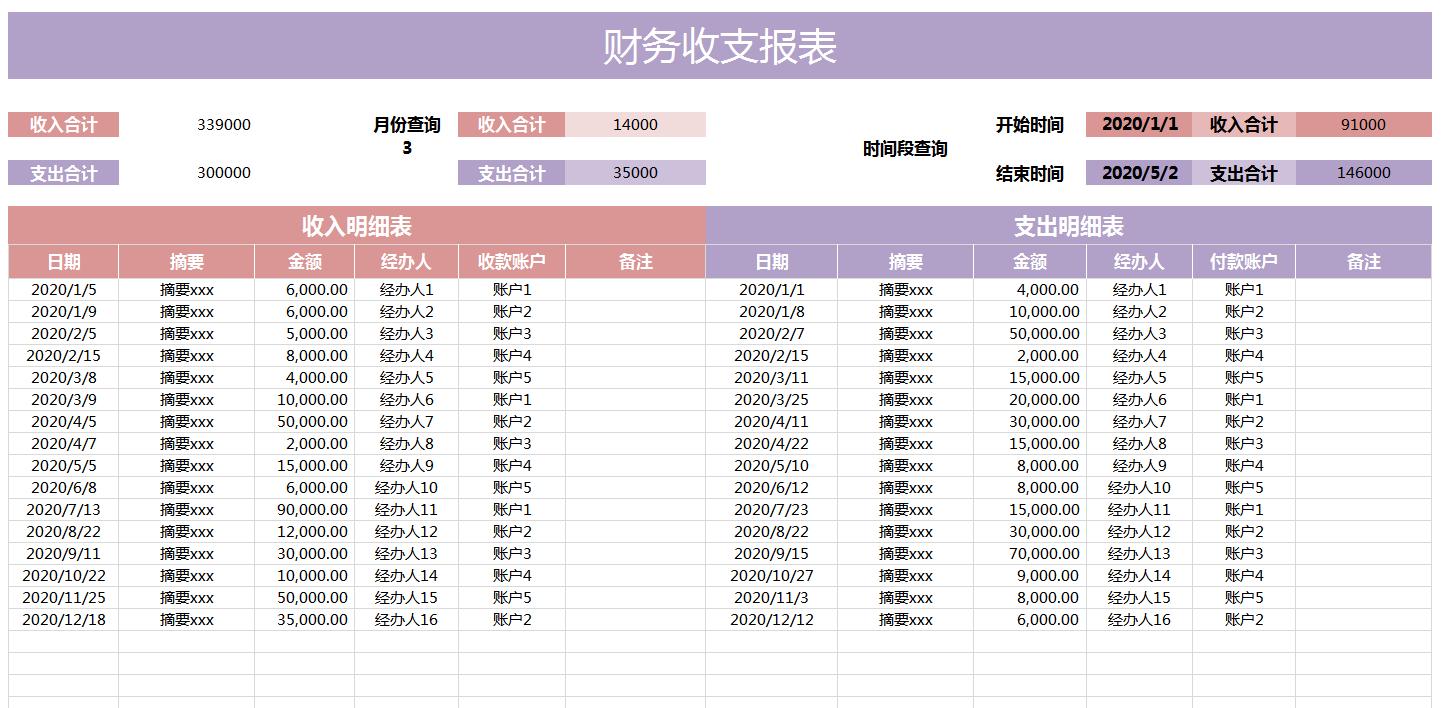Viewport: 1444px width, 708px height.
Task: Click the 开始时间 date cell 2020/1/1
Action: tap(1140, 124)
